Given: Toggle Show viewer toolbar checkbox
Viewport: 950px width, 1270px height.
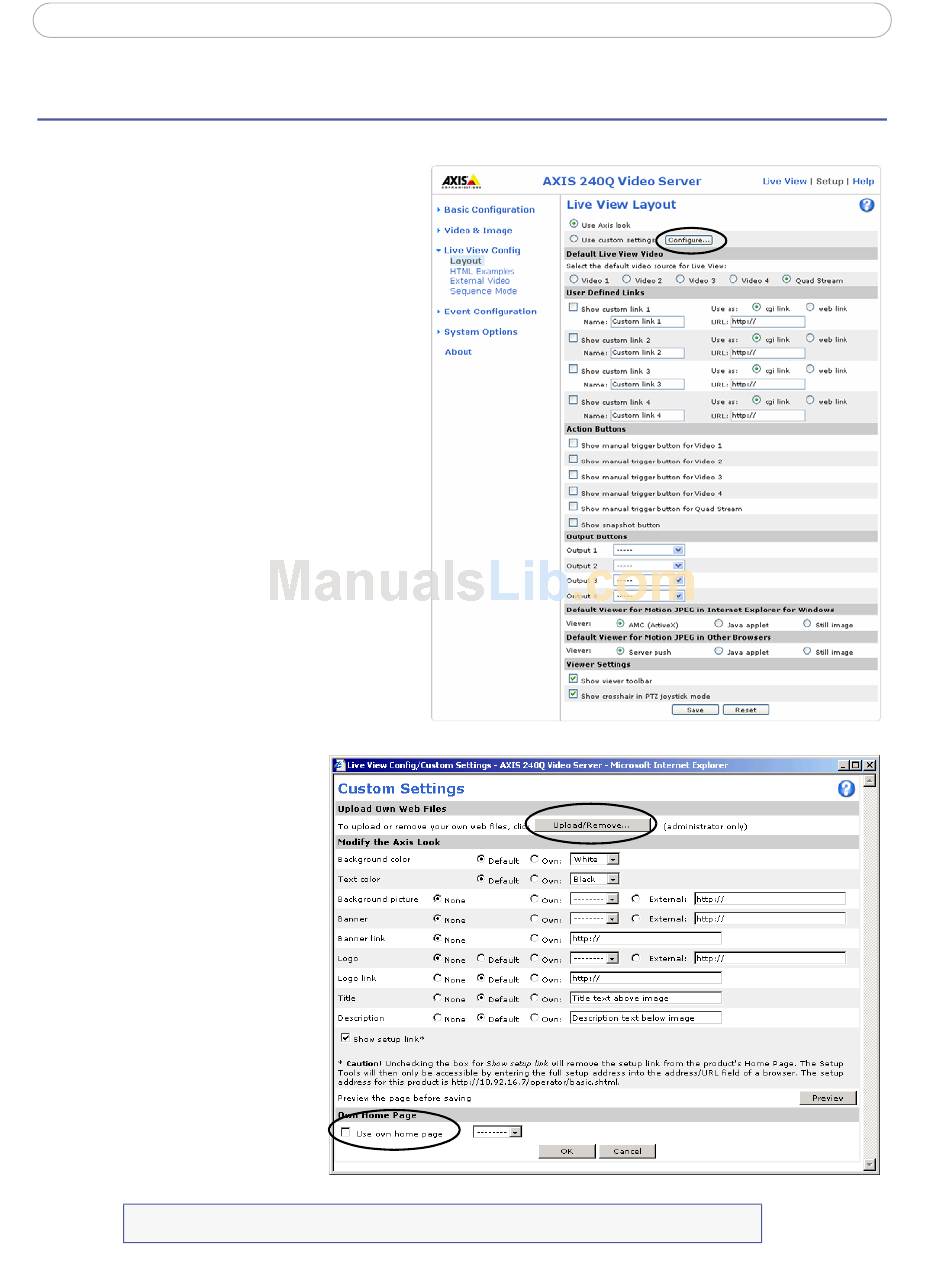Looking at the screenshot, I should click(573, 679).
